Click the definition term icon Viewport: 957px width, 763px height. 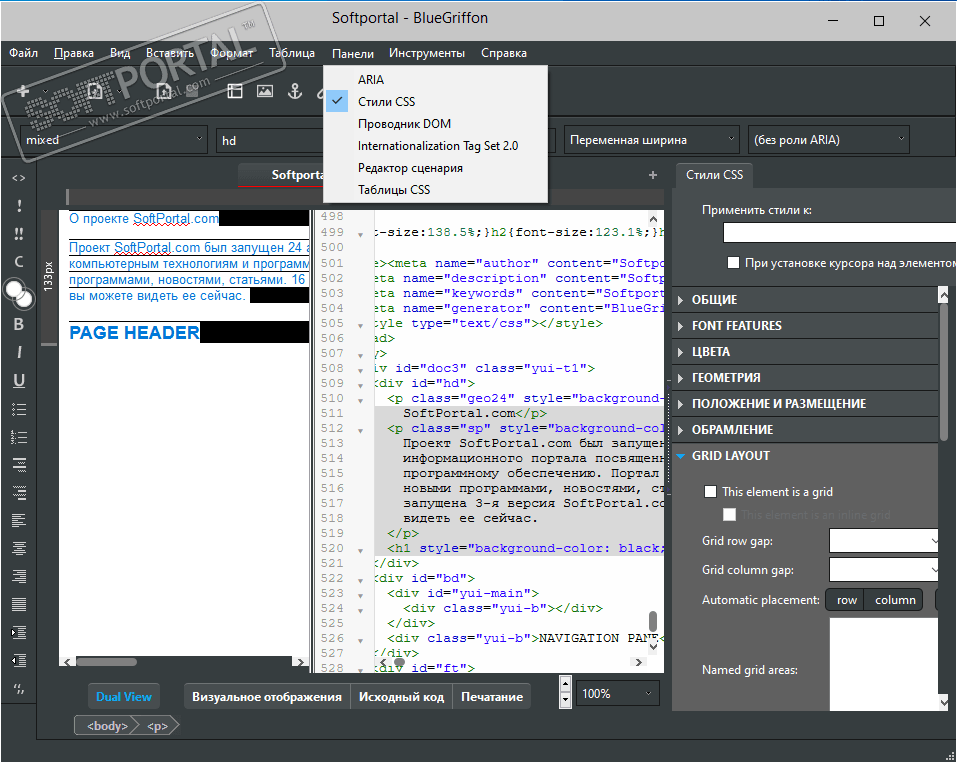tap(19, 465)
